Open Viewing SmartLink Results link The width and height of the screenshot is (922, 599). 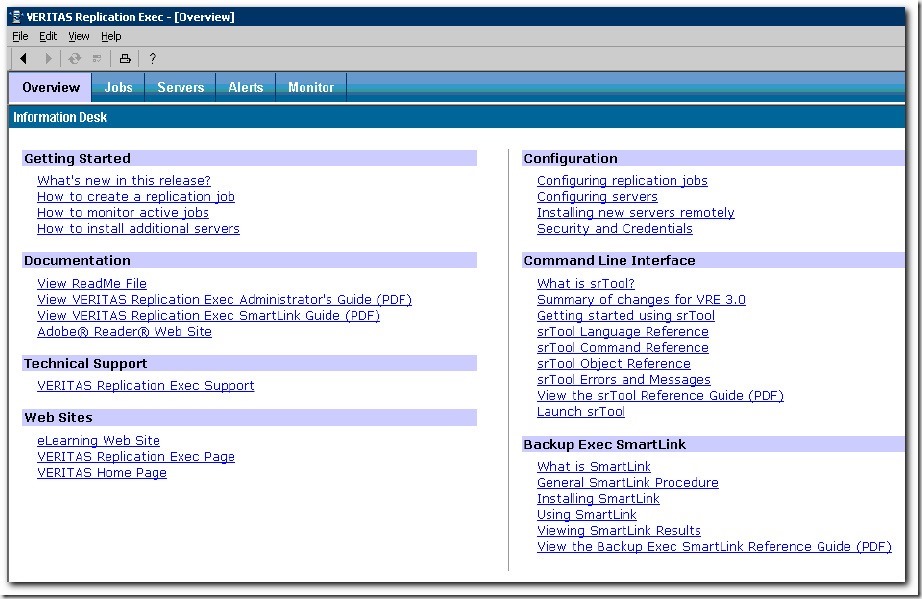pyautogui.click(x=619, y=530)
